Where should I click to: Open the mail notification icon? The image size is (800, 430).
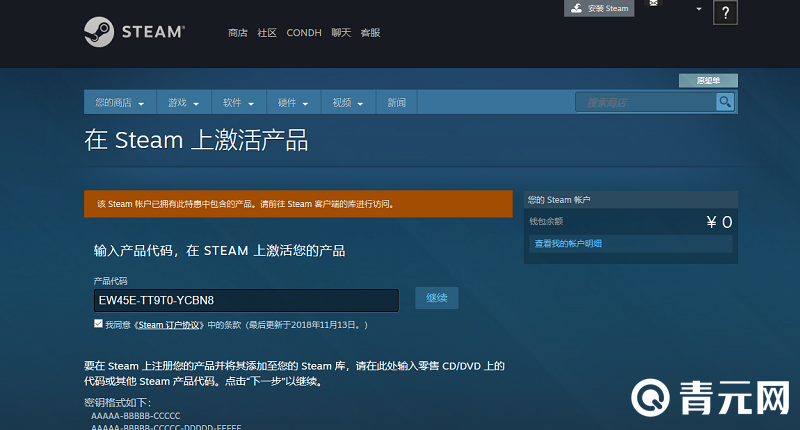[653, 3]
